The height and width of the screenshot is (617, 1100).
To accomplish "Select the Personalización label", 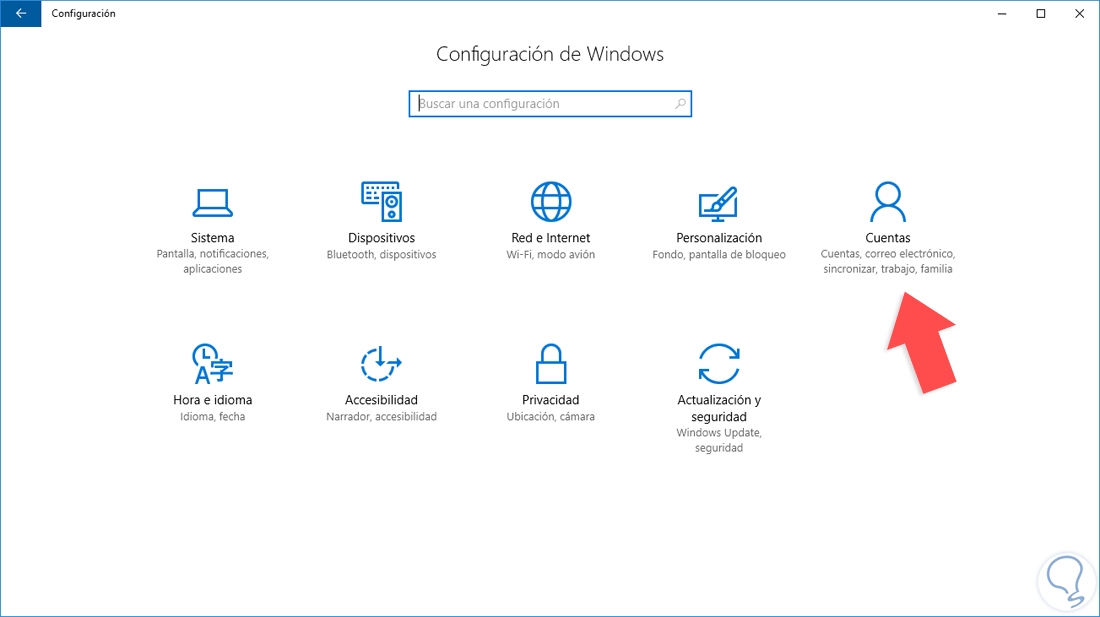I will click(x=719, y=238).
